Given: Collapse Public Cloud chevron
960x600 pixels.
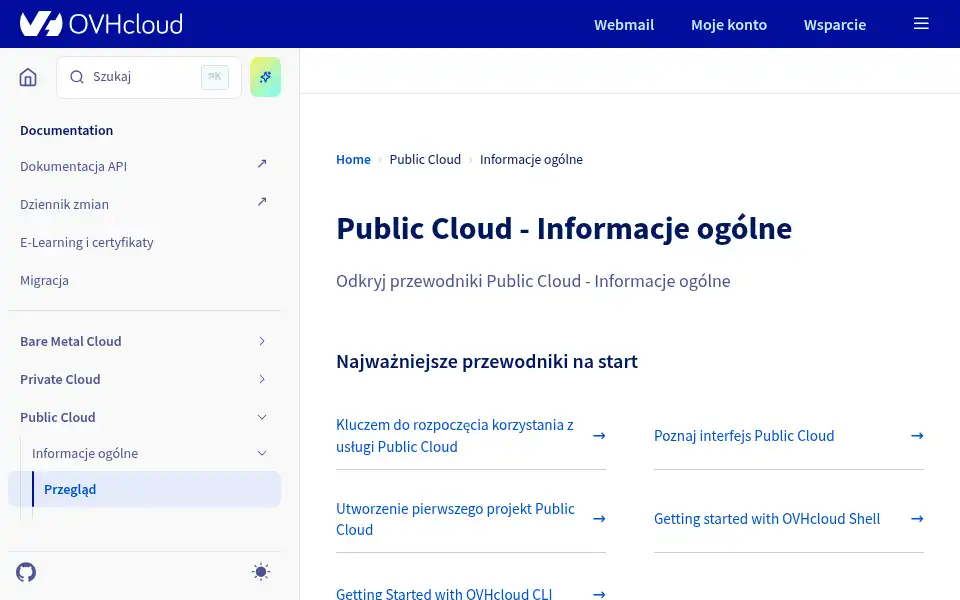Looking at the screenshot, I should pyautogui.click(x=261, y=417).
